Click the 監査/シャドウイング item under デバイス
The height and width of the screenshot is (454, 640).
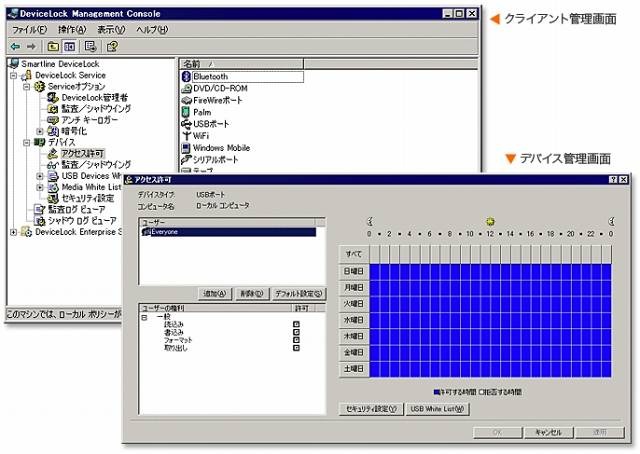pos(96,165)
